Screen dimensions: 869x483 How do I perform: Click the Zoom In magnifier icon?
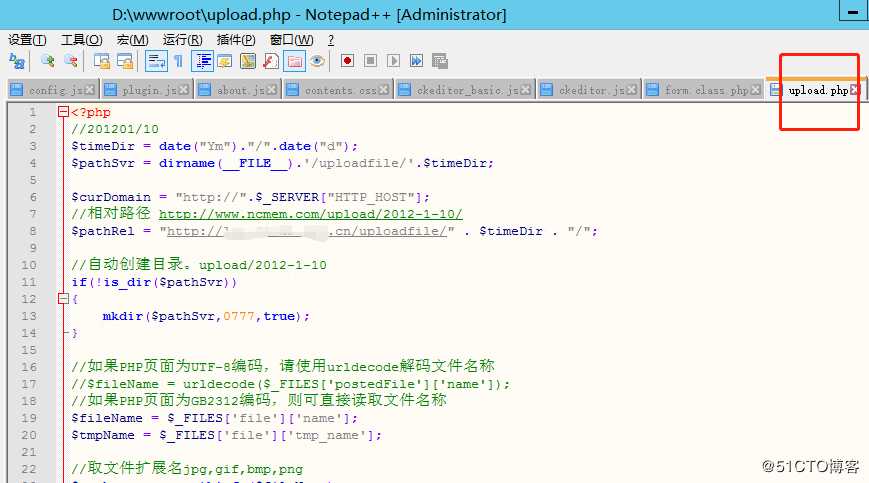pos(48,61)
